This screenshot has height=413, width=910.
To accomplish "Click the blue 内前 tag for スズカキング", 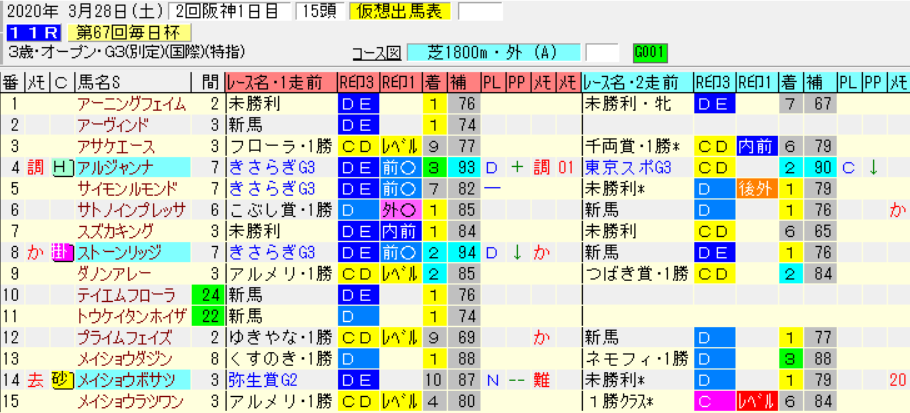I will (400, 231).
